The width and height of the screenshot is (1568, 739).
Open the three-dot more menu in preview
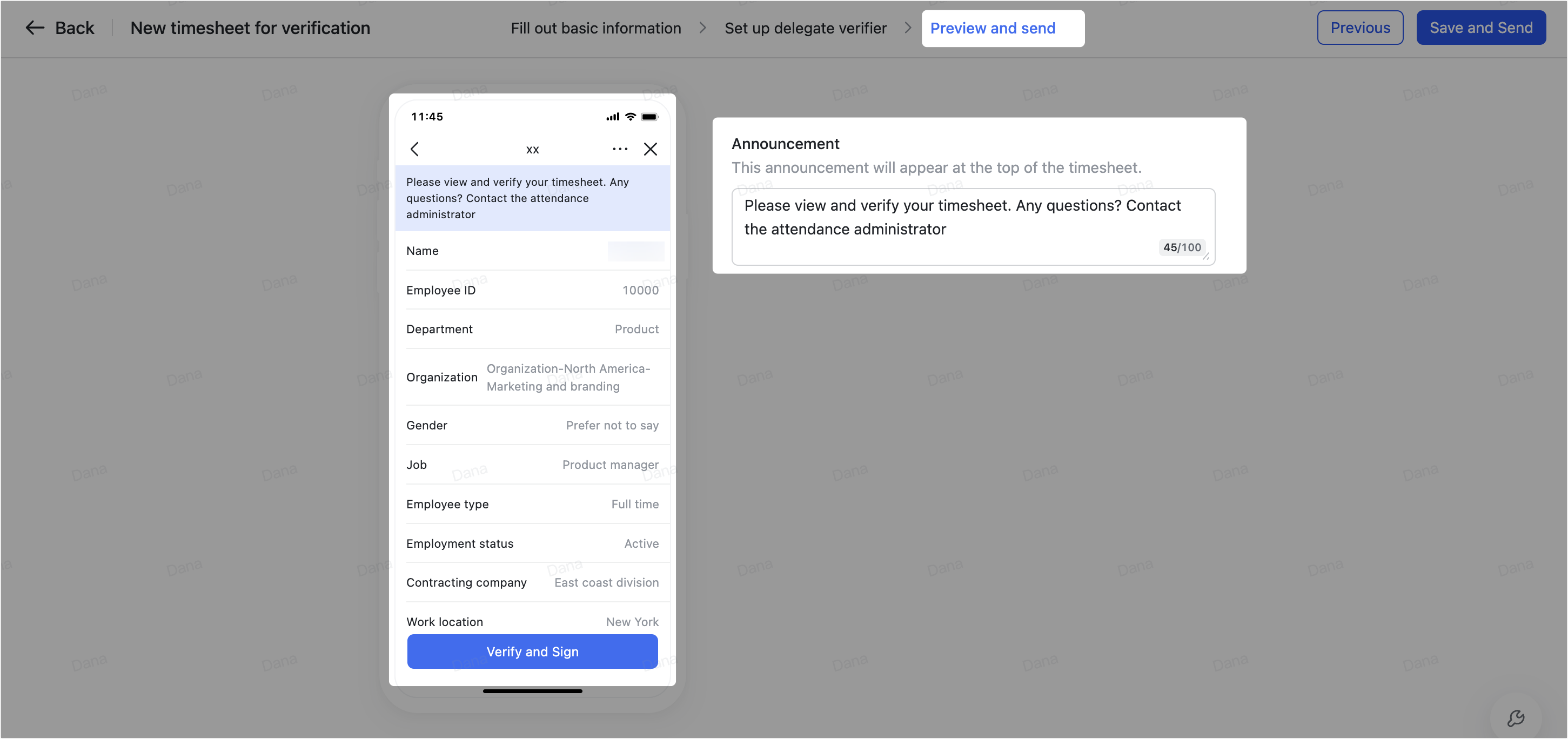(620, 149)
